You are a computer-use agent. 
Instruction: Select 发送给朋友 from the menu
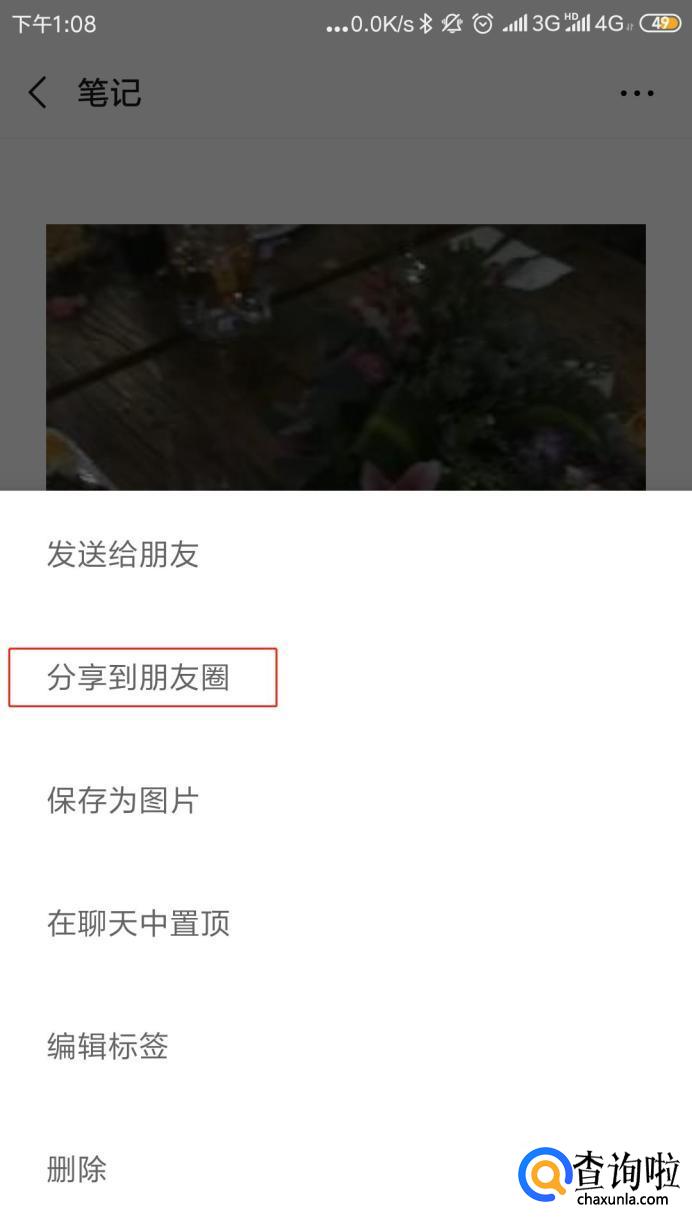pos(123,554)
